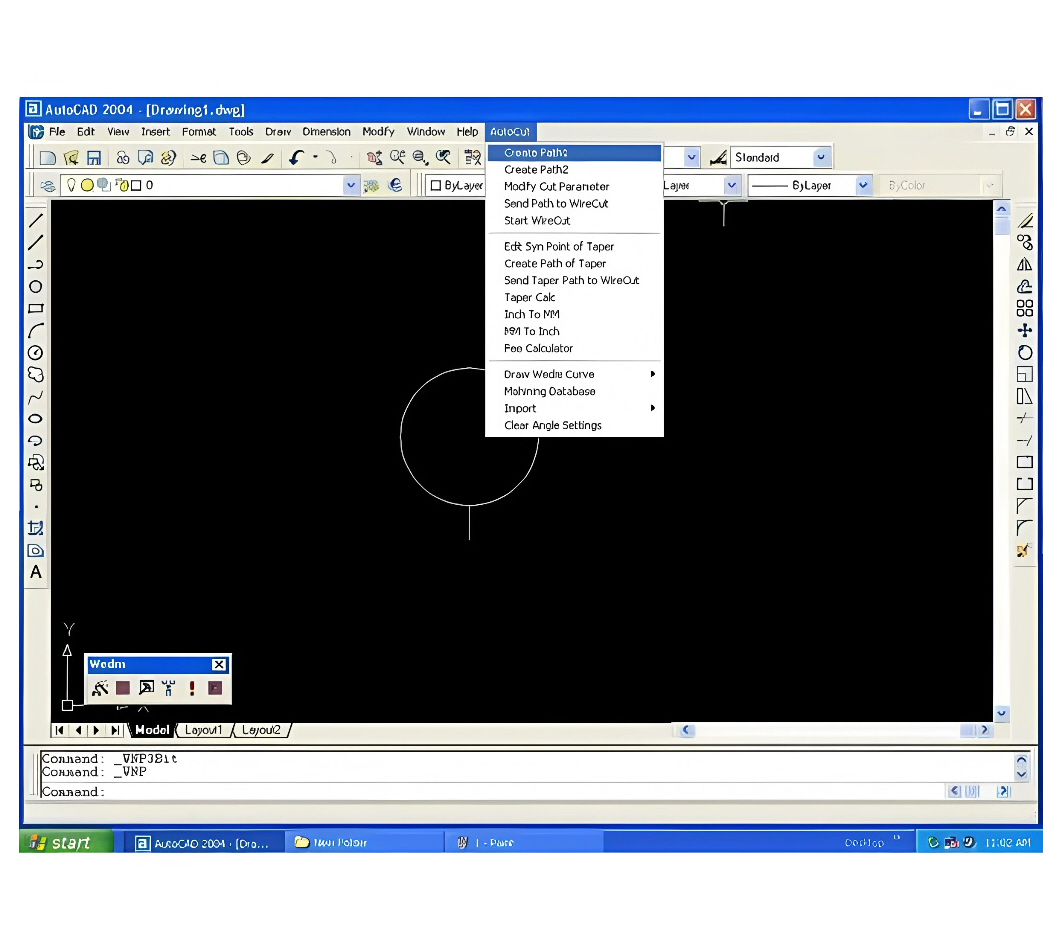Toggle the layer lock icon

tap(122, 185)
